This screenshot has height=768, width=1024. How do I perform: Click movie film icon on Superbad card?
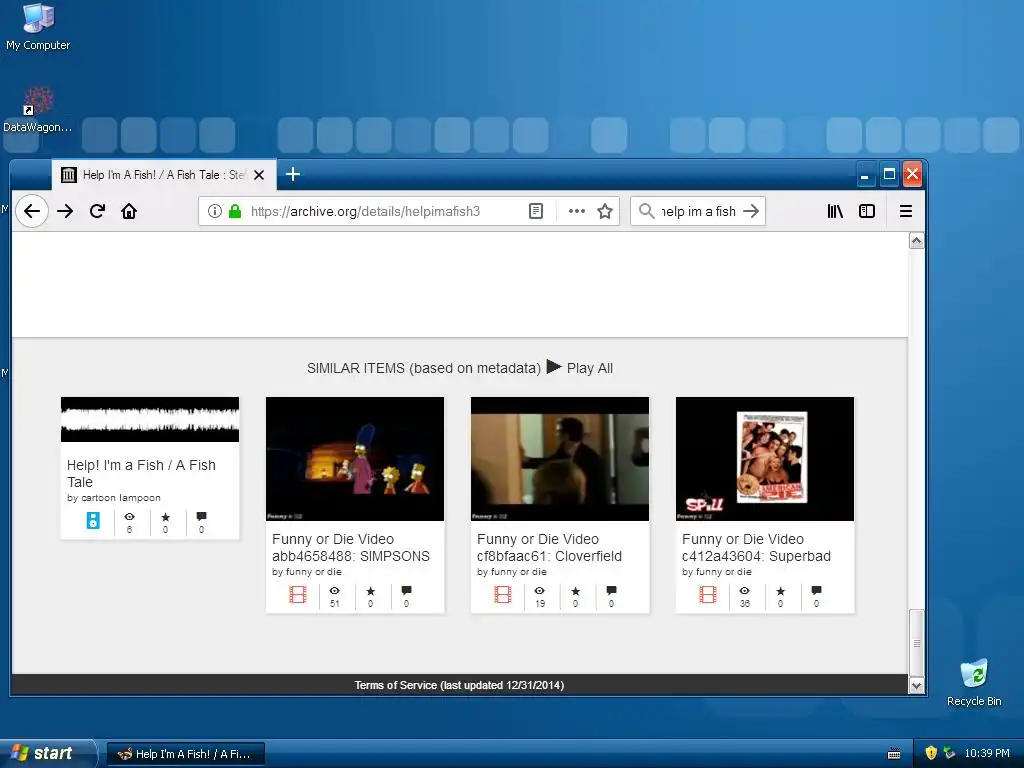click(708, 594)
